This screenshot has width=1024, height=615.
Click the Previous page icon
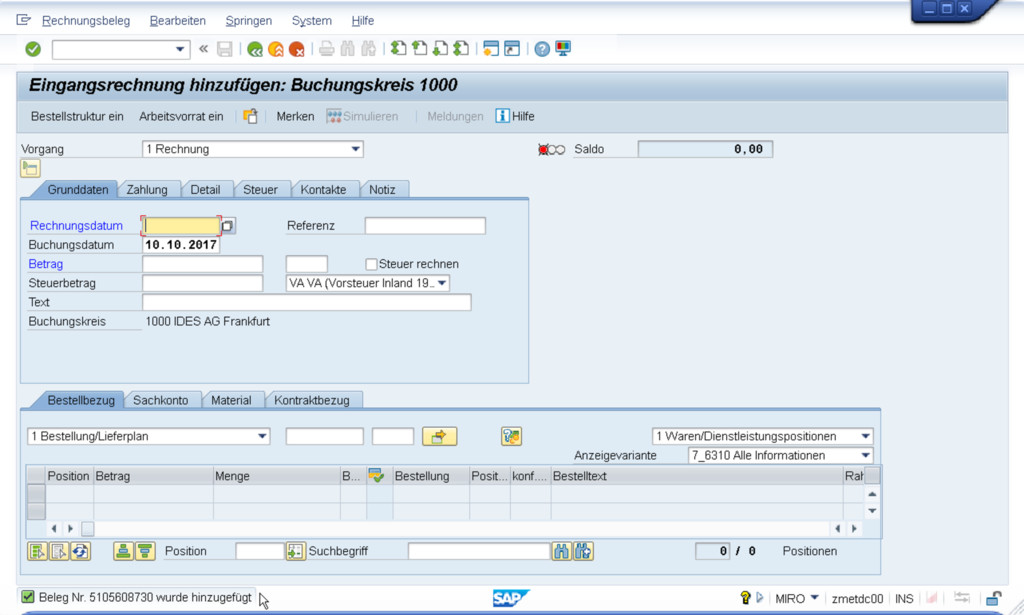coord(419,48)
